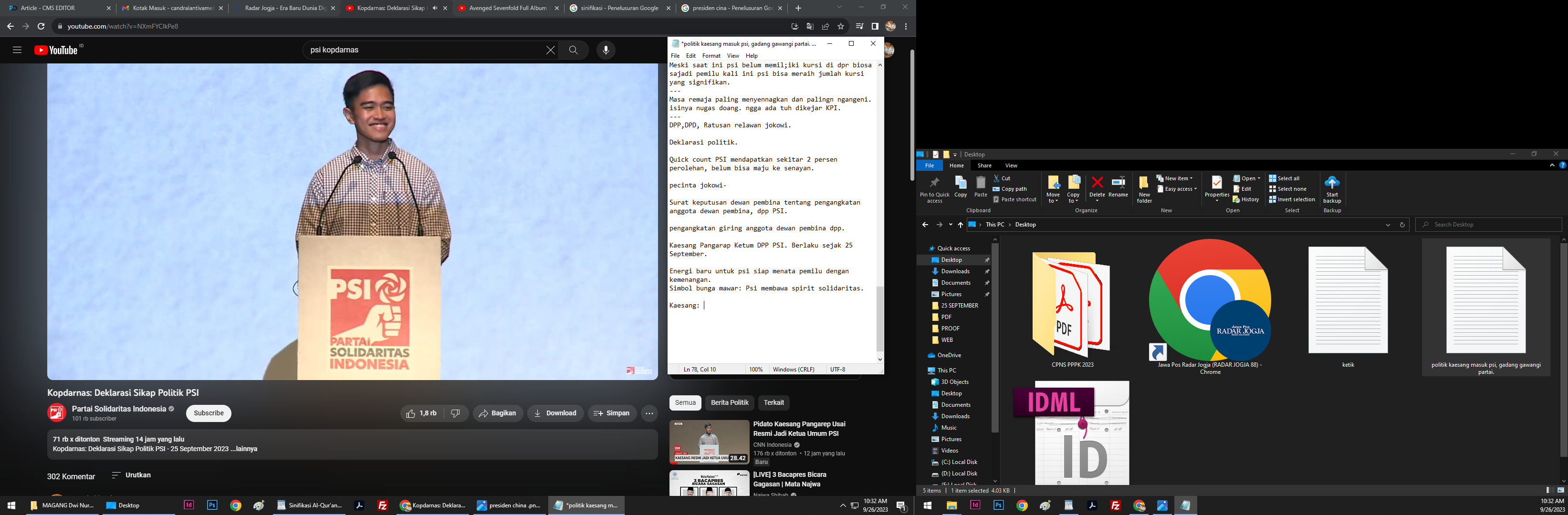Mute the Kopdarnas tab using its speaker icon

click(x=435, y=8)
